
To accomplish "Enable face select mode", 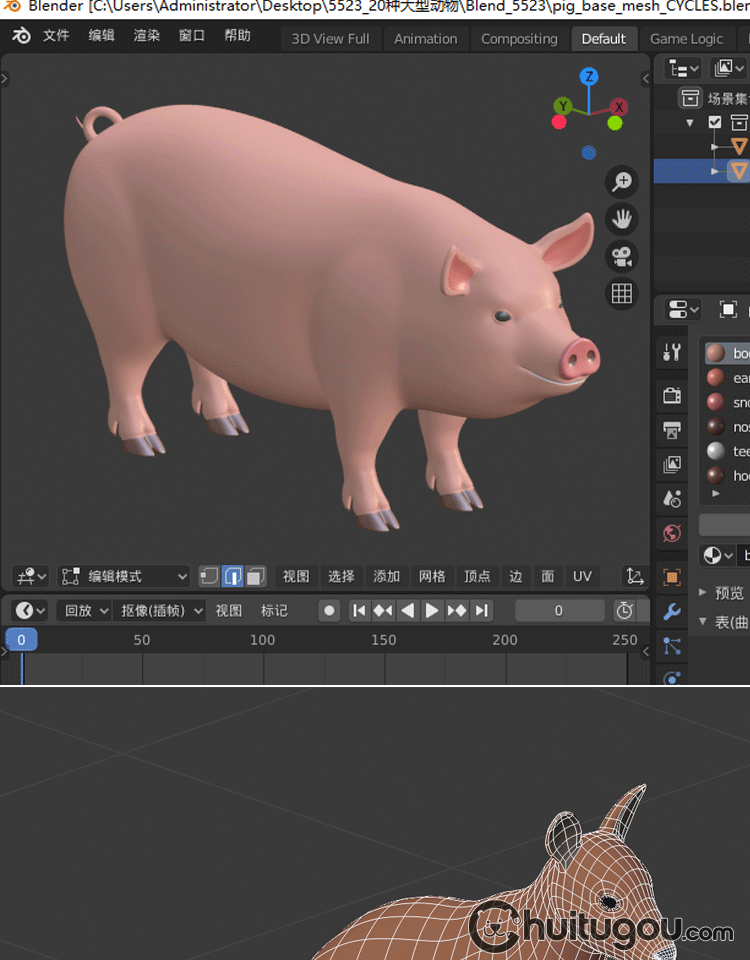I will pyautogui.click(x=256, y=576).
